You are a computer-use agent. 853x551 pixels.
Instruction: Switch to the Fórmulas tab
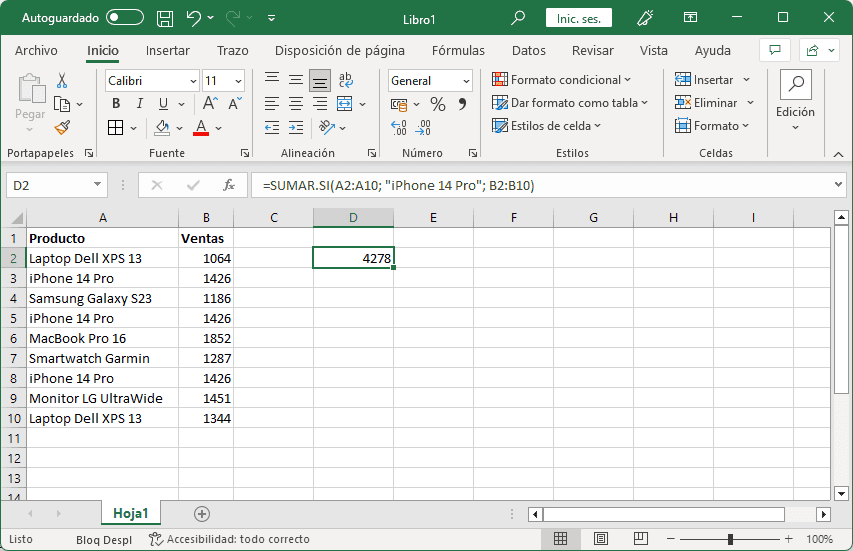pyautogui.click(x=458, y=51)
